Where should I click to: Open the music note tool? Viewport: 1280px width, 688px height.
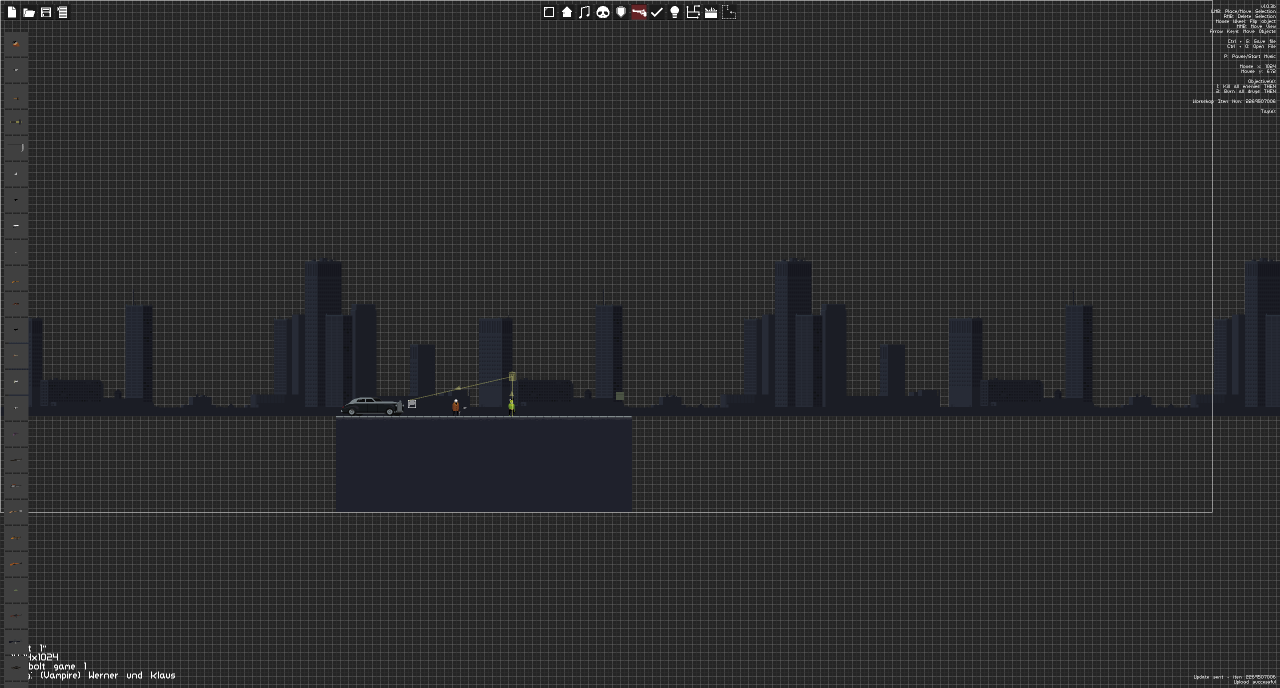585,12
